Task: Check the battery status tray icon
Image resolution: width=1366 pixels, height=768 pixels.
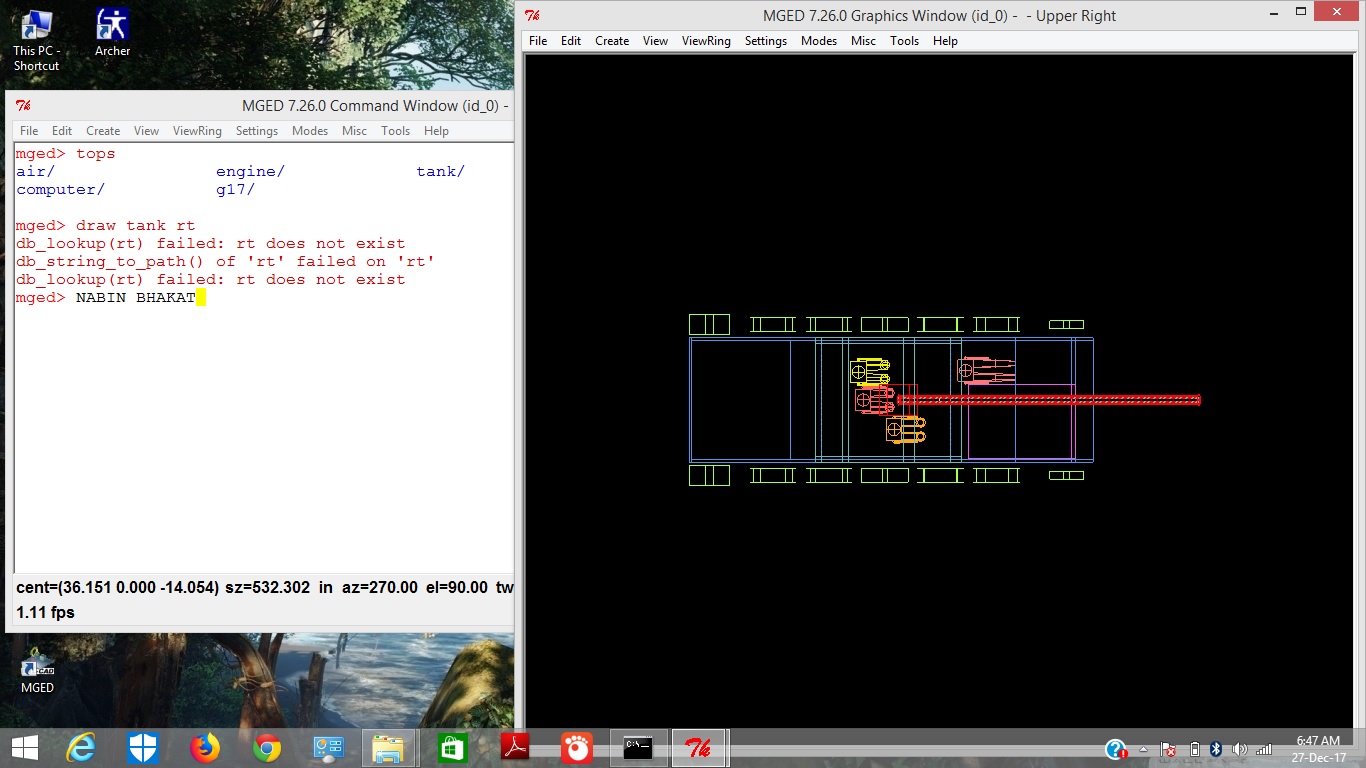Action: (x=1193, y=749)
